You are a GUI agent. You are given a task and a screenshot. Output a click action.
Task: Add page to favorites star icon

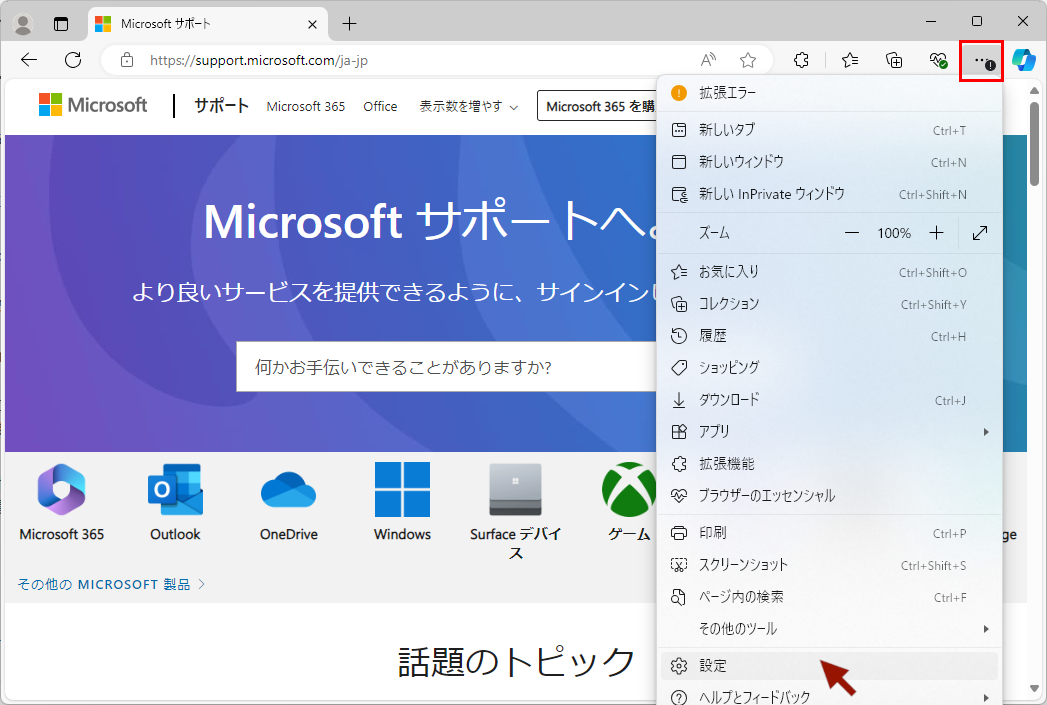(748, 60)
